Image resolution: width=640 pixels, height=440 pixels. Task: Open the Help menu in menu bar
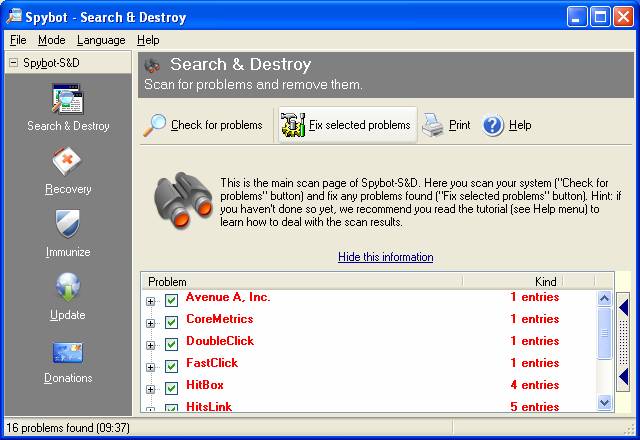pyautogui.click(x=148, y=40)
